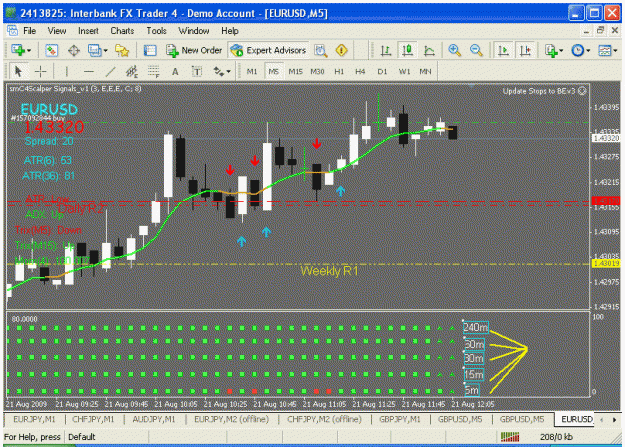
Task: Open the Strategy Tester magnifier icon
Action: 320,50
